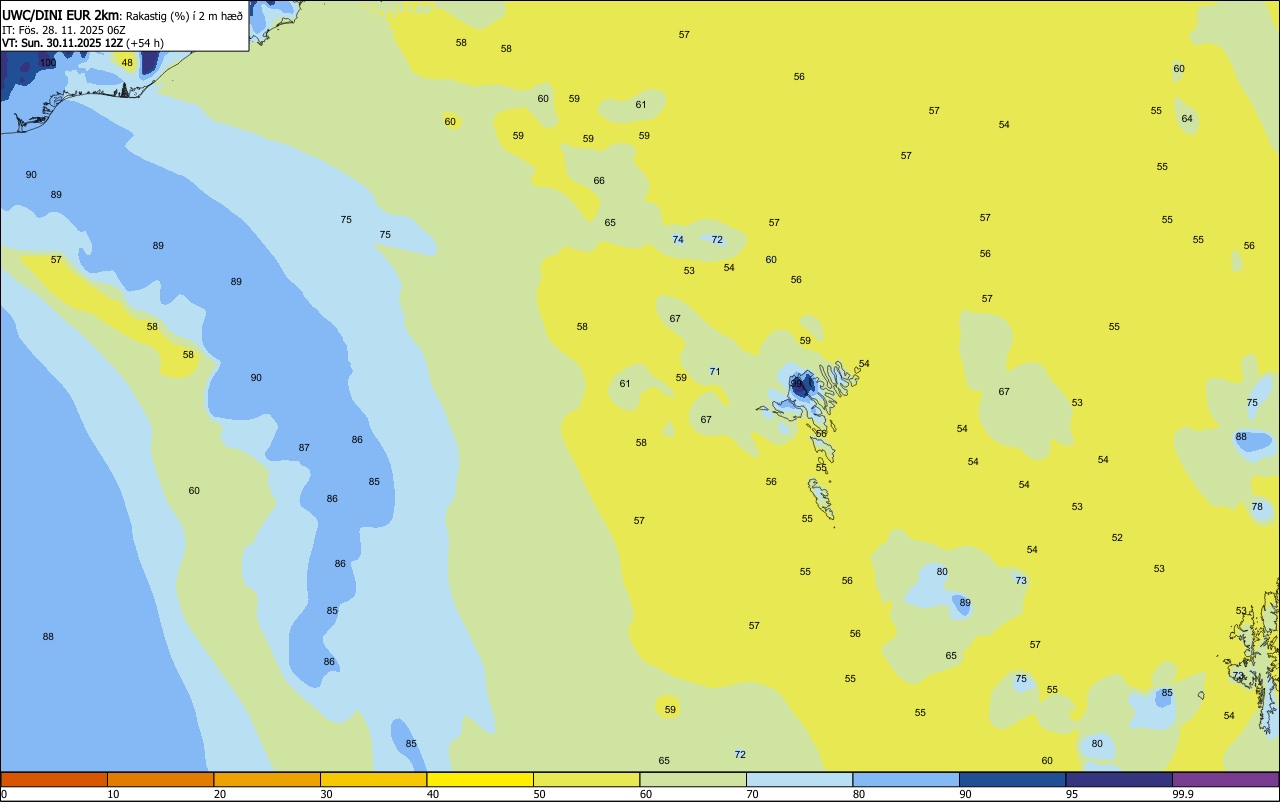Click the 'IT: Fös. 28. 11. 2025 06Z' line

pyautogui.click(x=63, y=30)
